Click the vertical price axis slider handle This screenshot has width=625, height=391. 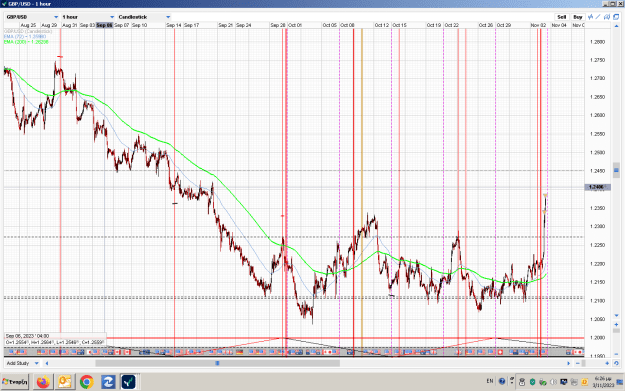click(x=616, y=170)
